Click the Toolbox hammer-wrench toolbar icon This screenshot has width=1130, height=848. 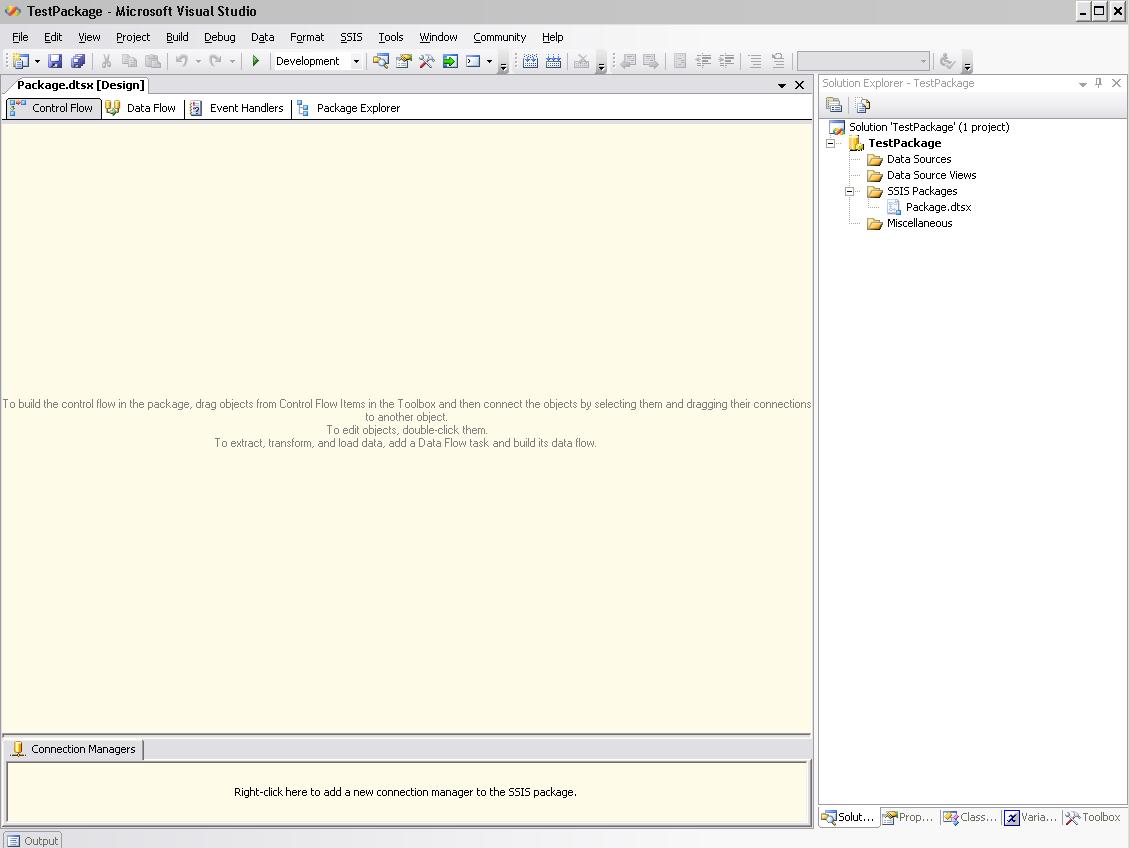[x=427, y=61]
